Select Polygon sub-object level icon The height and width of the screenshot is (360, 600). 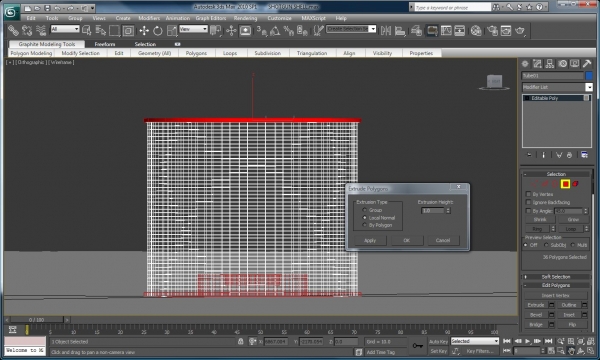(x=565, y=184)
